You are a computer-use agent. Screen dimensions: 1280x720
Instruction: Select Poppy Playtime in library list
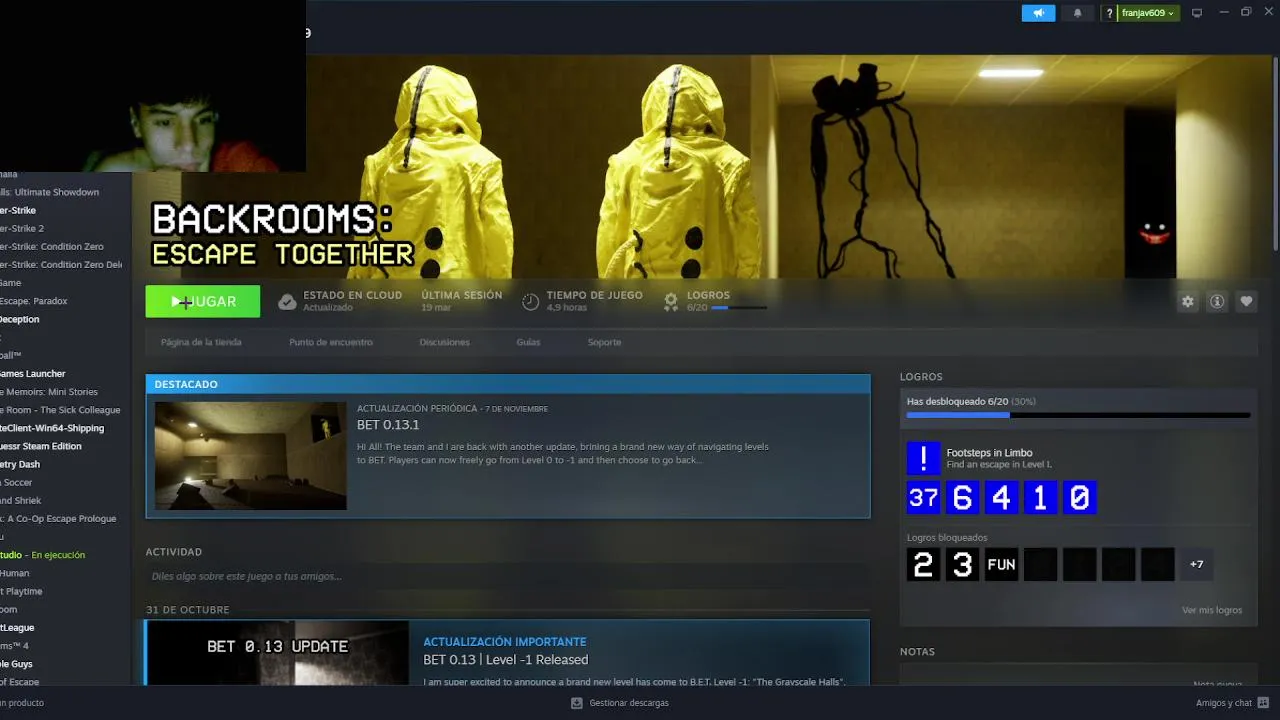point(21,592)
